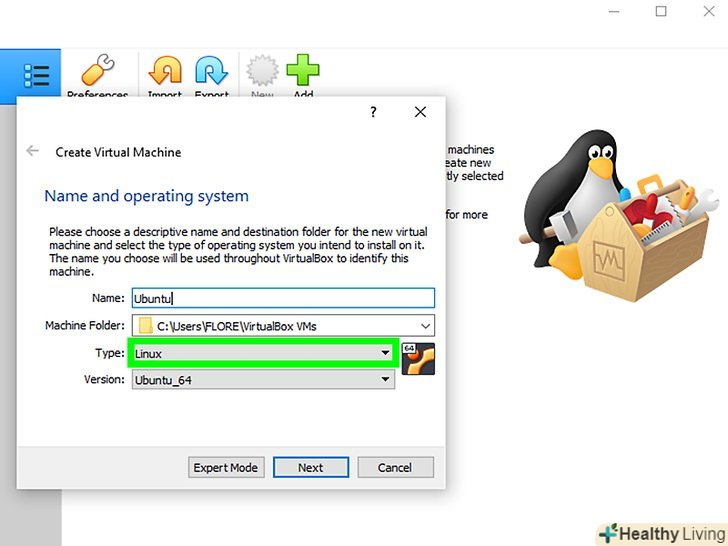
Task: Open dialog help question mark
Action: coord(373,112)
